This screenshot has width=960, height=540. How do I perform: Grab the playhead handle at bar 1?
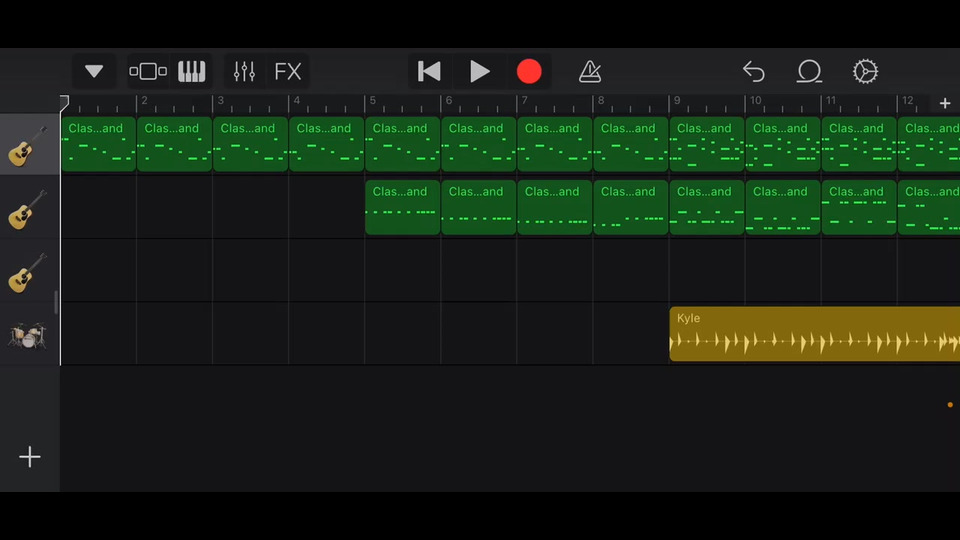tap(64, 103)
